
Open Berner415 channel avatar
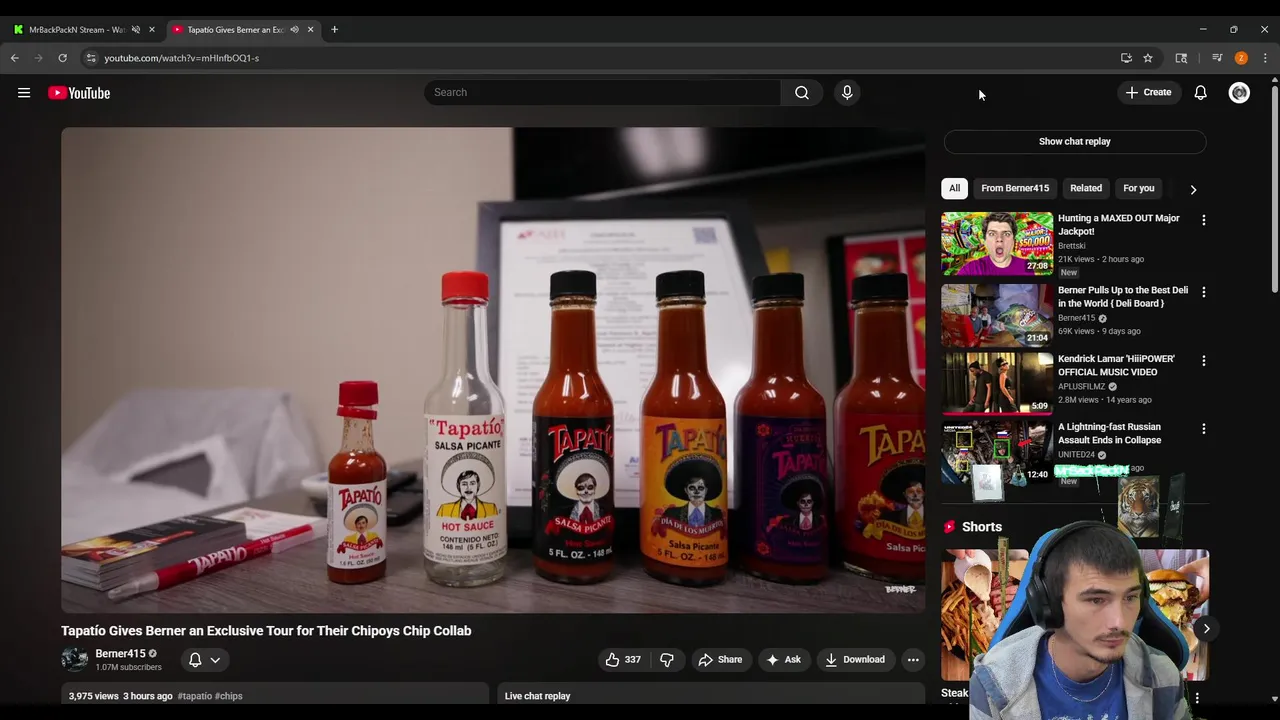(x=75, y=659)
